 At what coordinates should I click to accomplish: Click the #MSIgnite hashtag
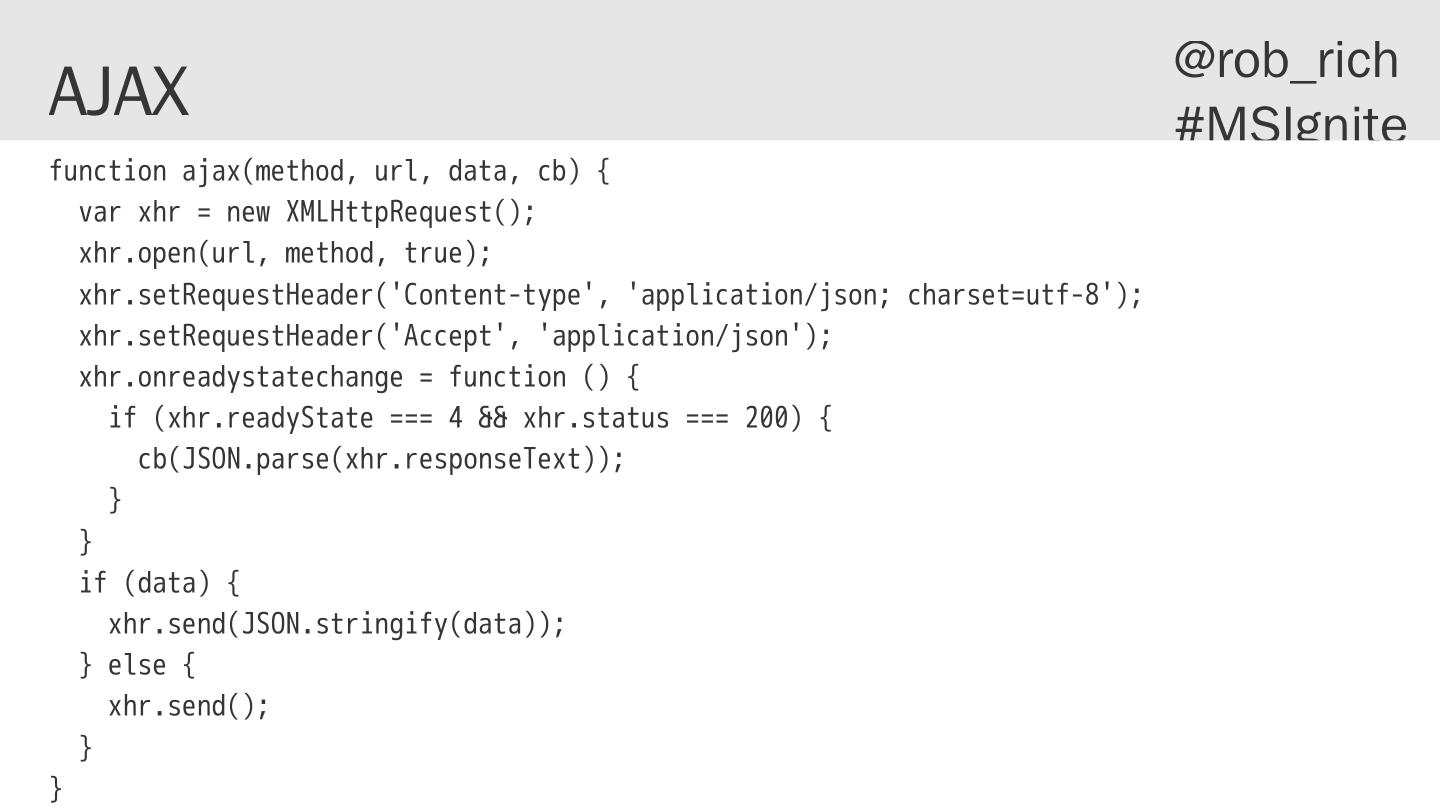click(x=1290, y=125)
